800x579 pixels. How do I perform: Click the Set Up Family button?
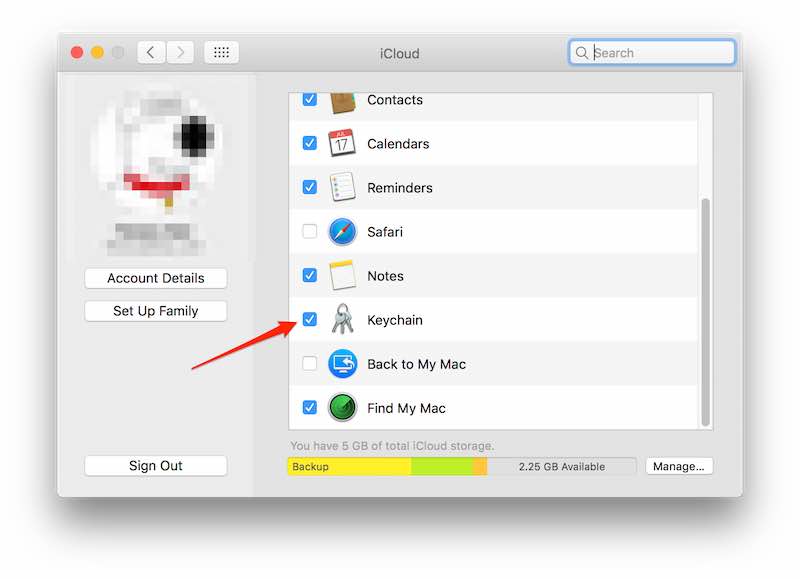coord(156,311)
